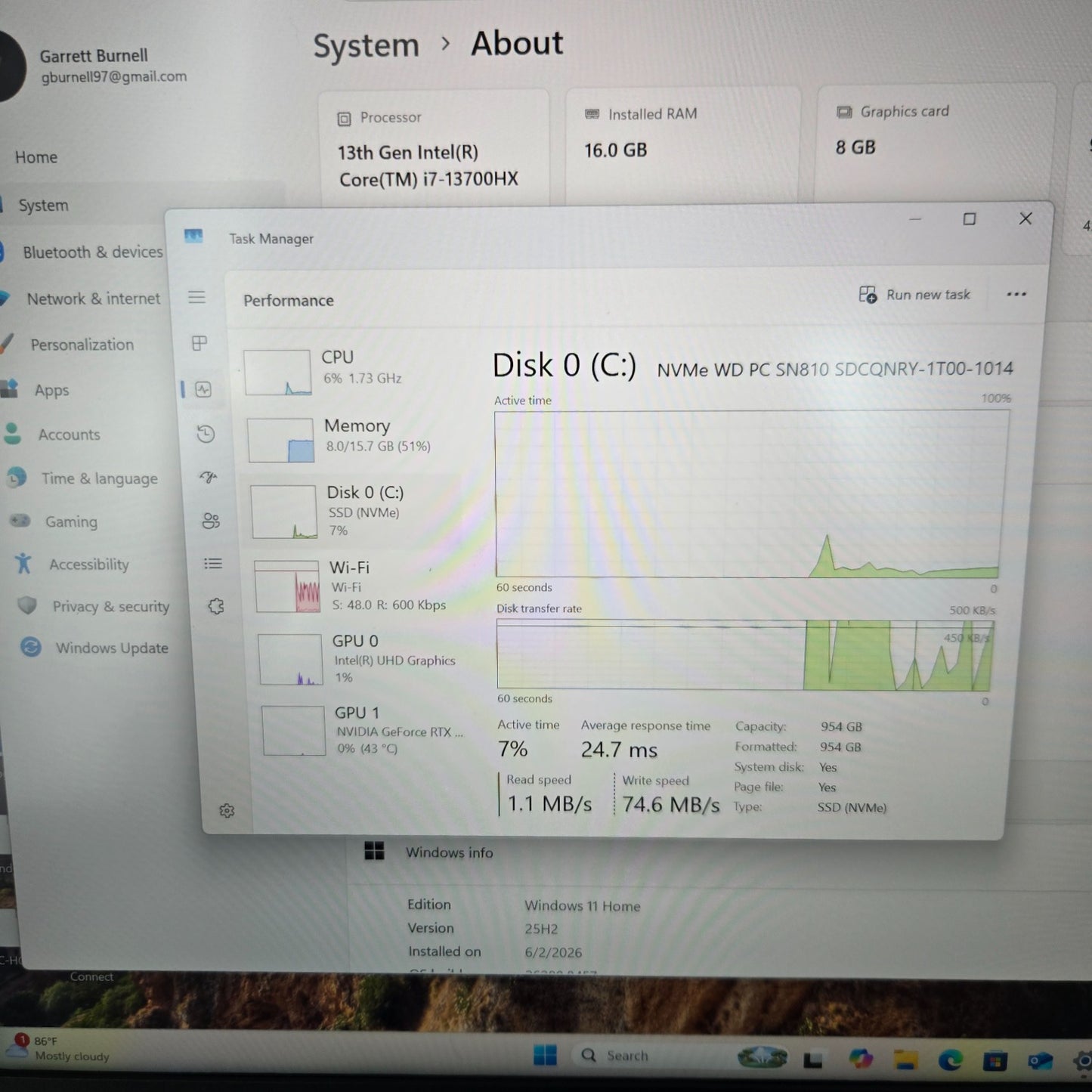
Task: Open Copilot icon on taskbar
Action: tap(861, 1060)
